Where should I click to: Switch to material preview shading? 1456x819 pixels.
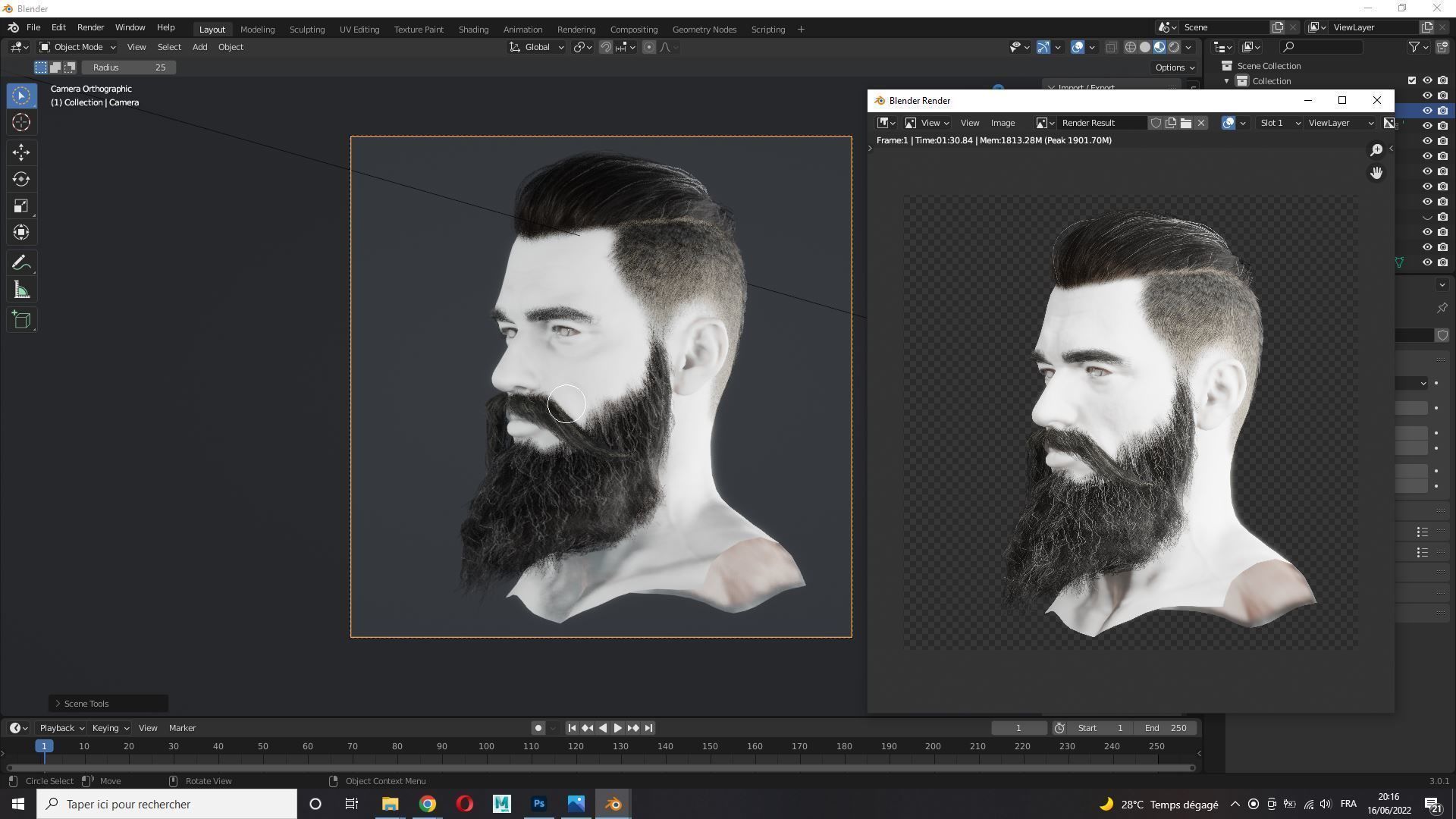coord(1159,47)
